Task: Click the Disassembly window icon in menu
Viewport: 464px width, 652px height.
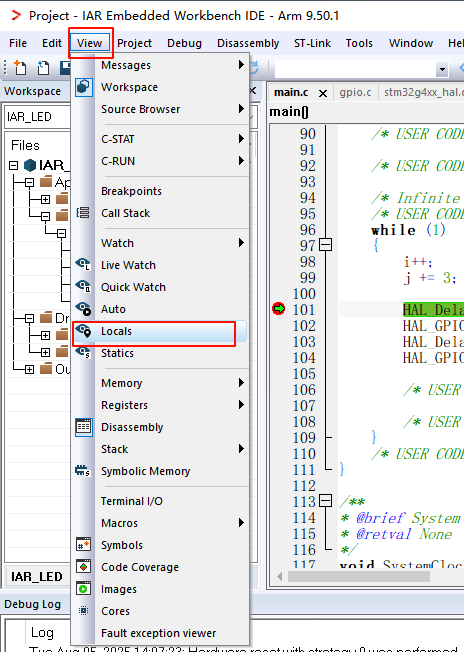Action: pyautogui.click(x=84, y=427)
